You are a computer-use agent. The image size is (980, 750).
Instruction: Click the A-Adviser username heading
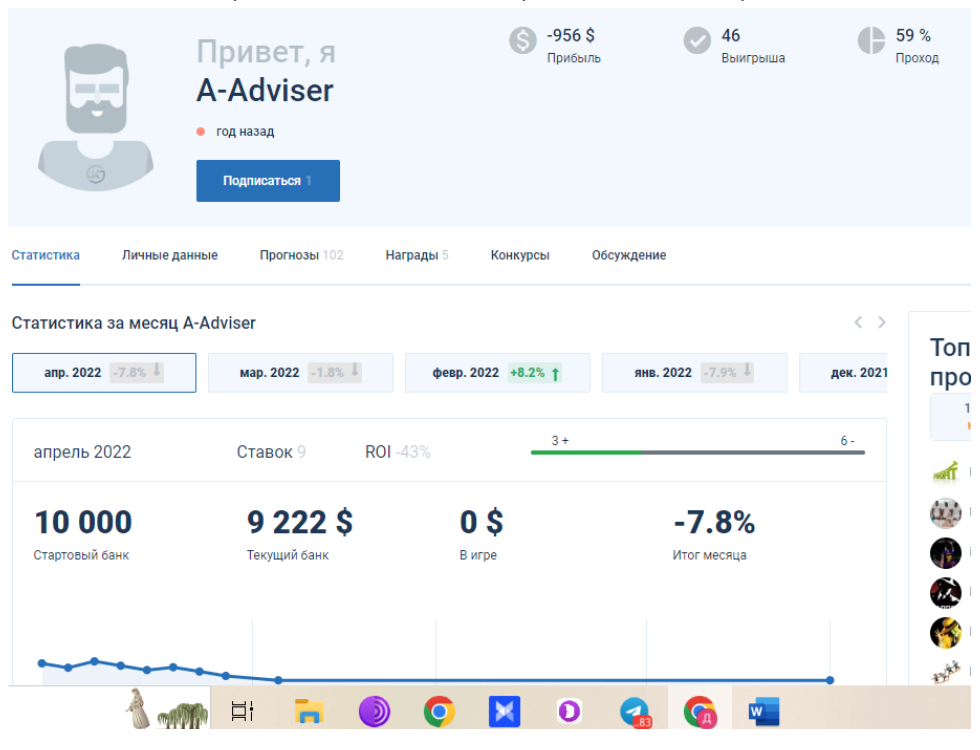click(x=265, y=91)
